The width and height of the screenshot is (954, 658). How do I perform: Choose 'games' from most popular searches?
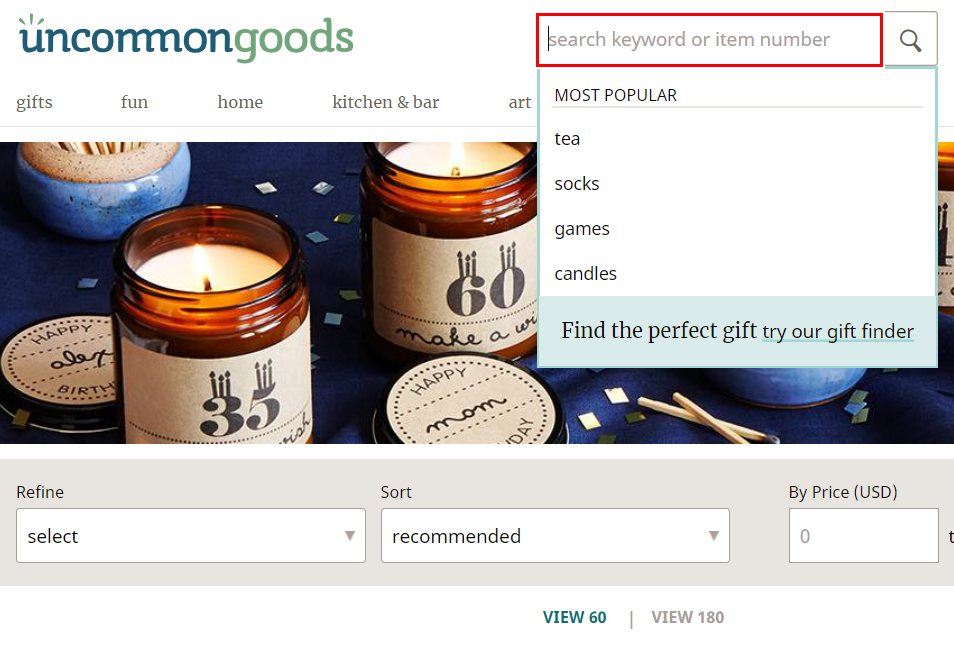(x=582, y=229)
